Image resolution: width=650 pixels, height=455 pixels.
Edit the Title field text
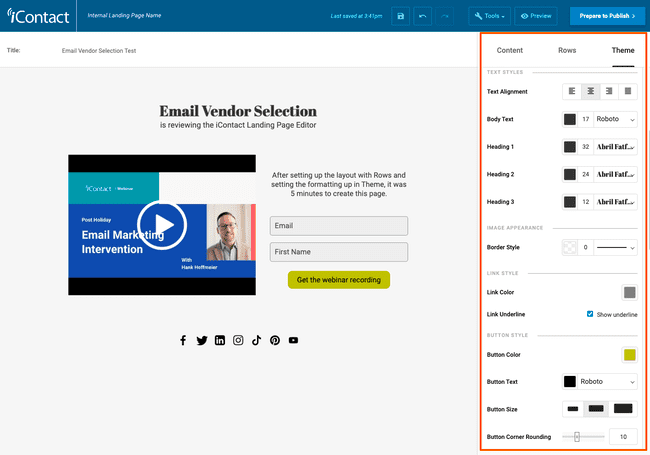coord(99,51)
